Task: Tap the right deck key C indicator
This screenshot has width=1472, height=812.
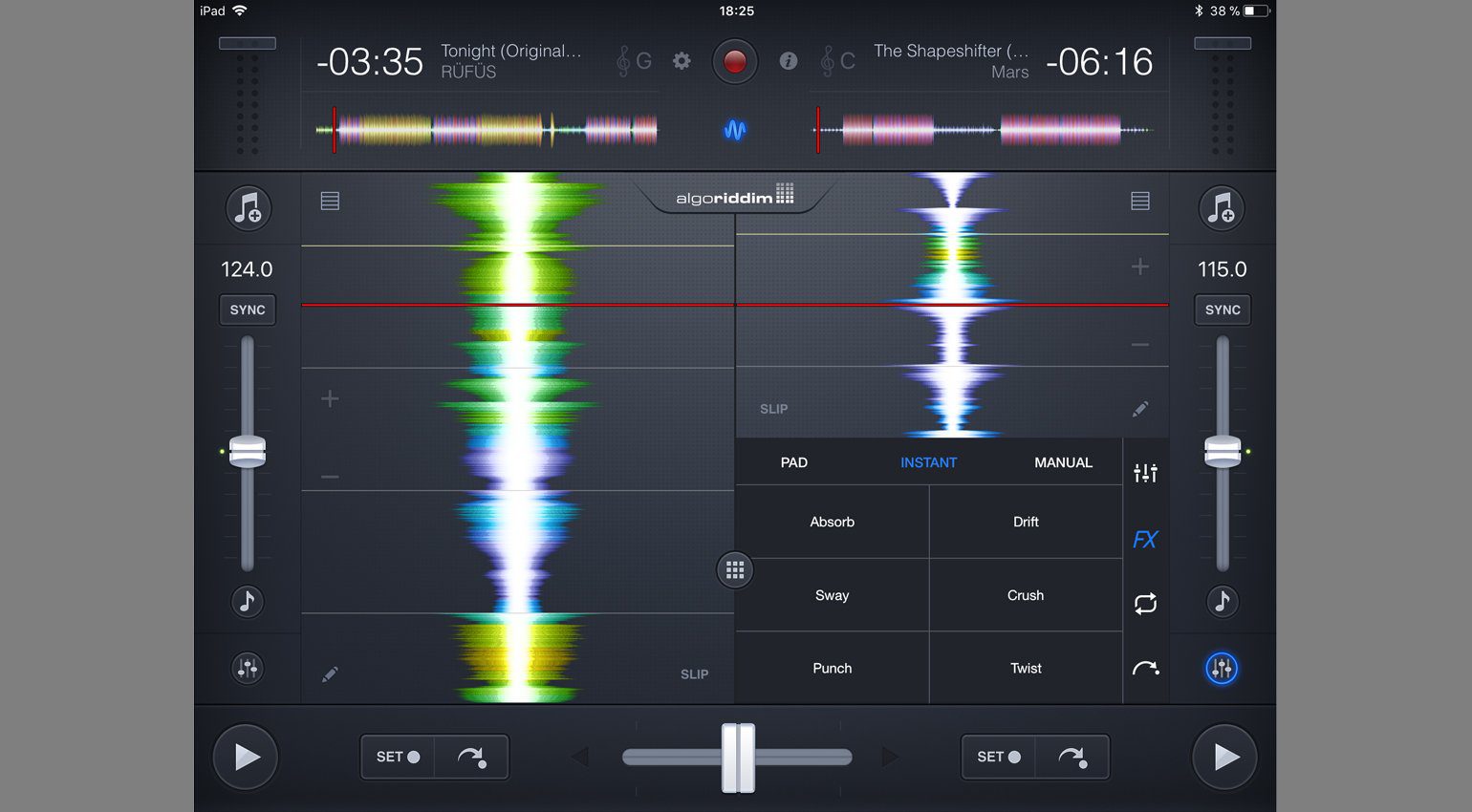Action: pyautogui.click(x=837, y=61)
